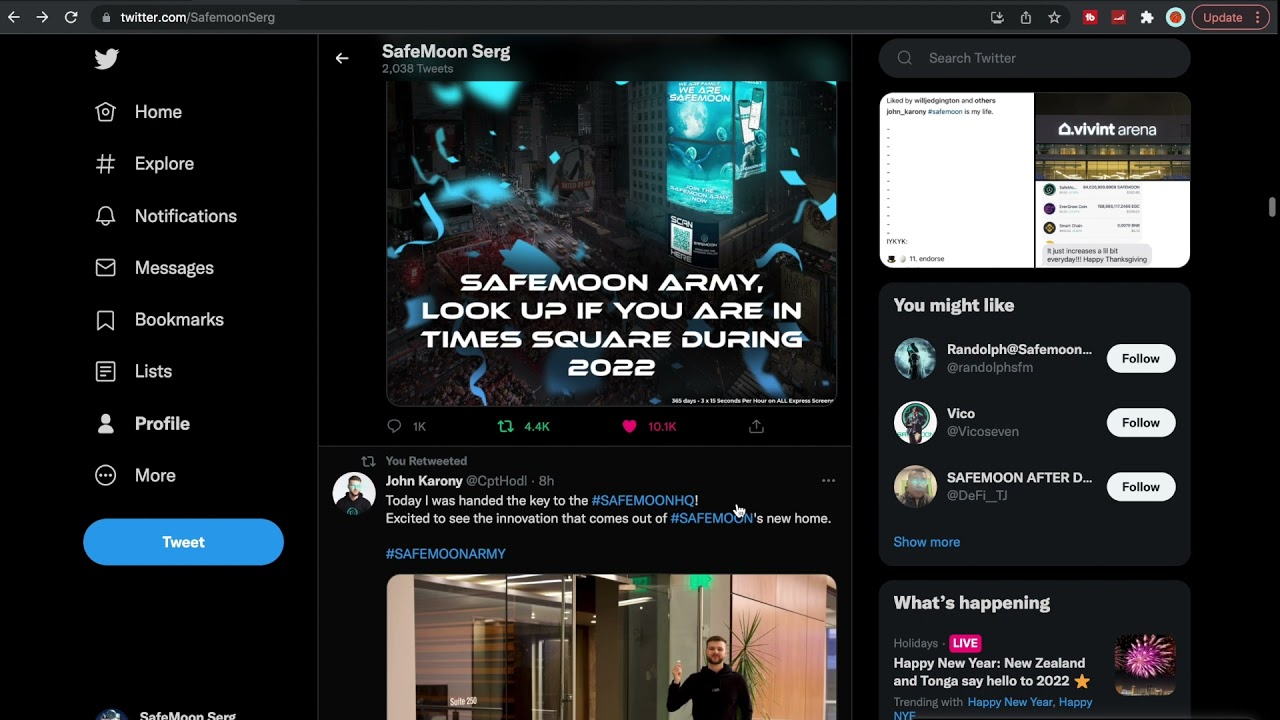Click the search magnifier icon
Viewport: 1280px width, 720px height.
tap(905, 58)
